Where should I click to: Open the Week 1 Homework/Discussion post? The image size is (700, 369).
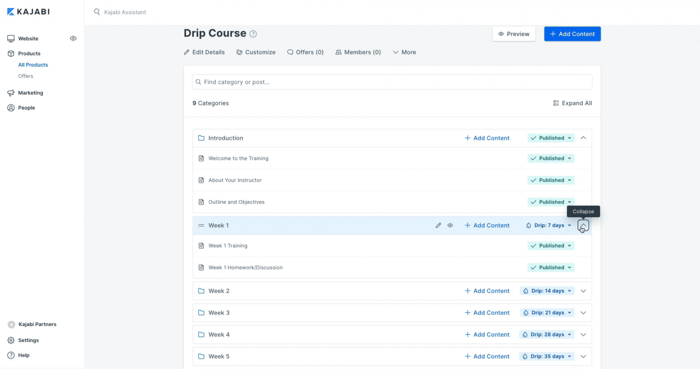246,268
